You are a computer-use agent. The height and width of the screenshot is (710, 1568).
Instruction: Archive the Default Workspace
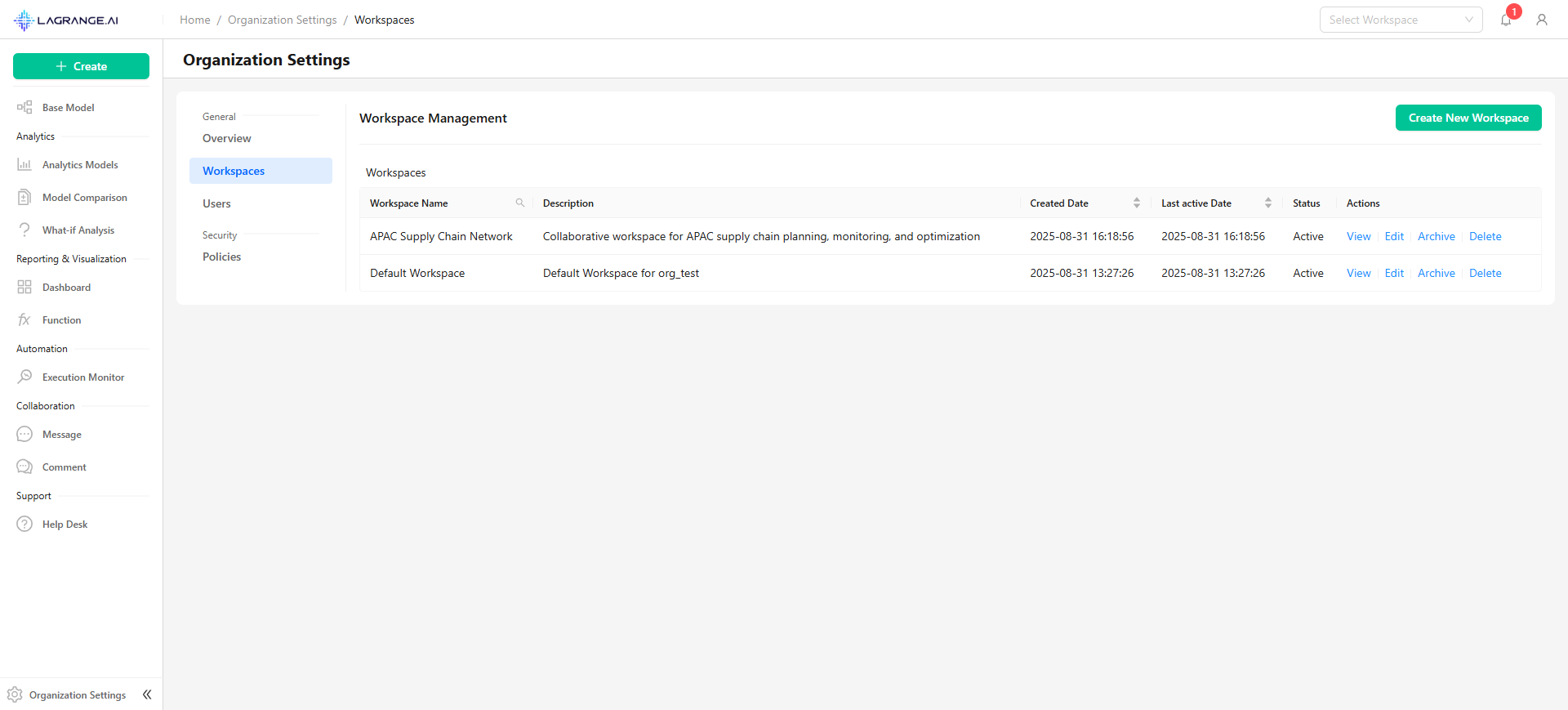click(x=1436, y=273)
